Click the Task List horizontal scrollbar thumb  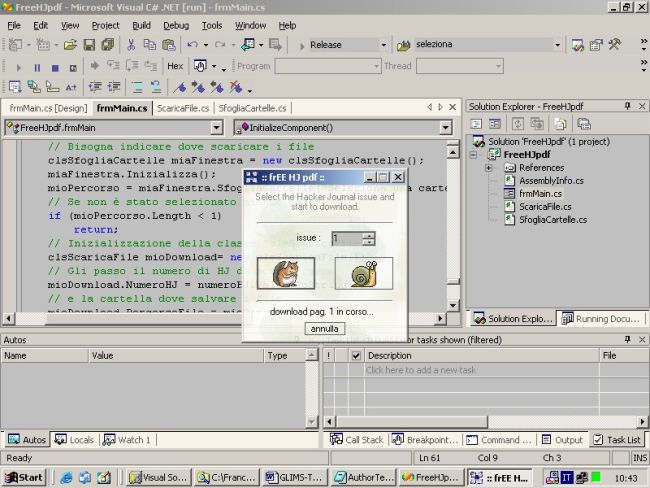point(411,422)
